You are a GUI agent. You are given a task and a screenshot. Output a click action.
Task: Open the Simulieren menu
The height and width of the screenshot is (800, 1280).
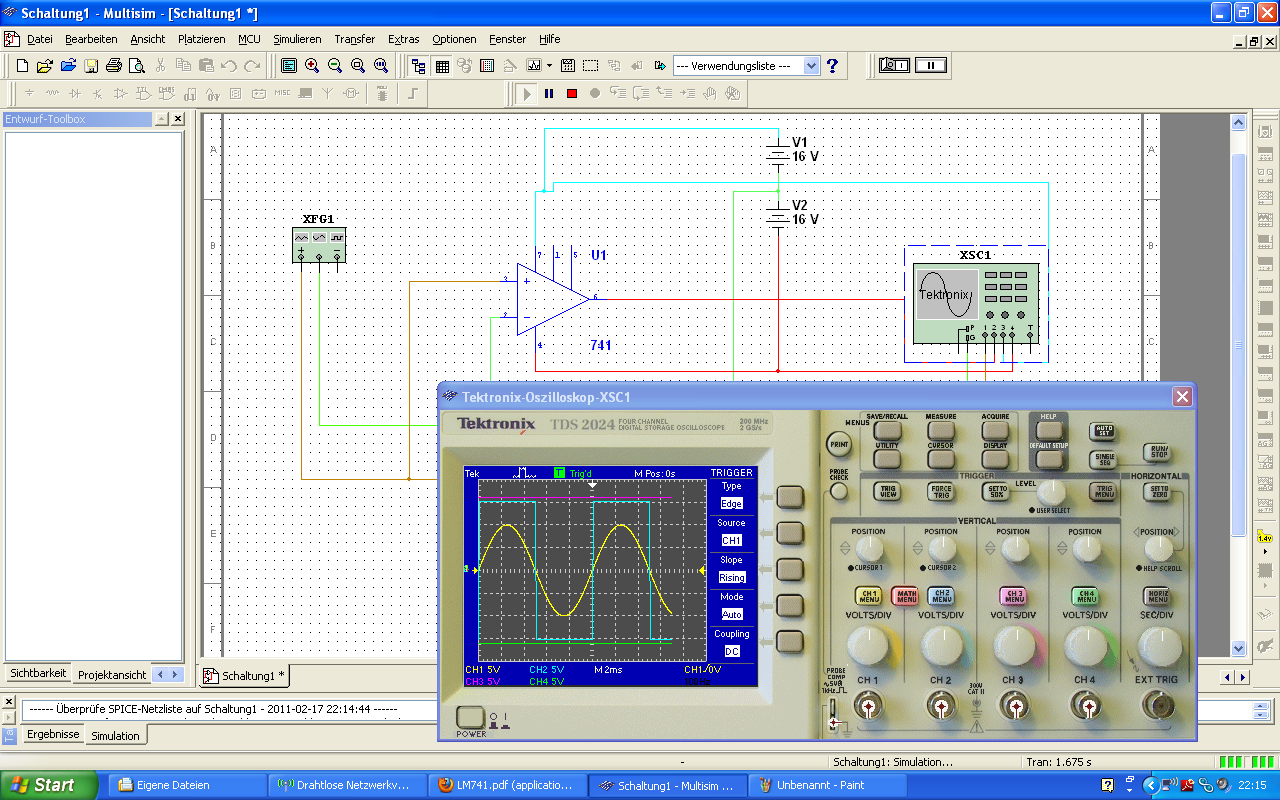pos(297,39)
